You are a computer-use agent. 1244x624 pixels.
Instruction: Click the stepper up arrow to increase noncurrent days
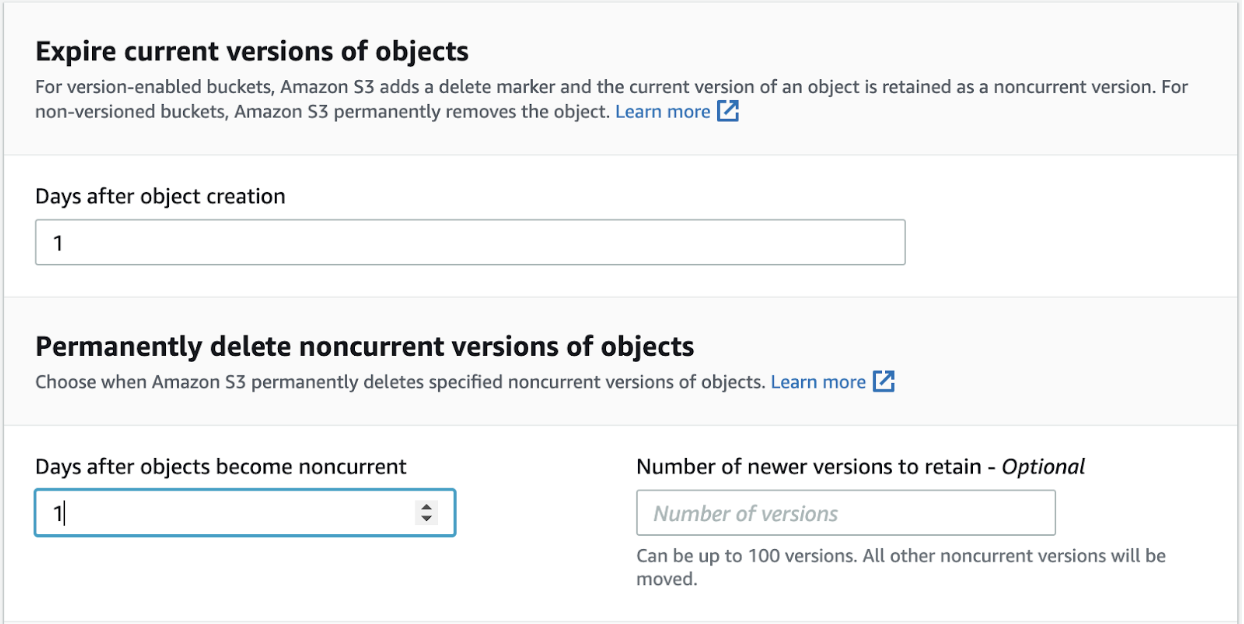point(427,507)
